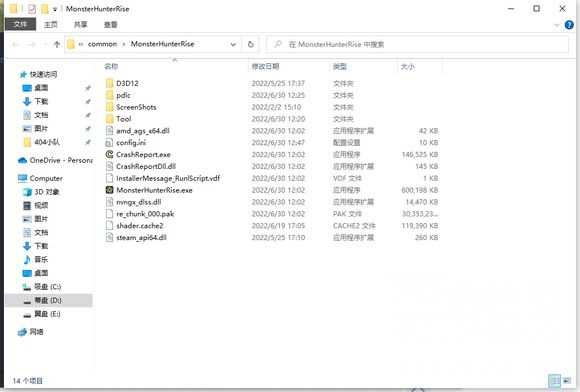Switch to the 查看 ribbon tab
Screen dimensions: 580x392
pos(110,24)
